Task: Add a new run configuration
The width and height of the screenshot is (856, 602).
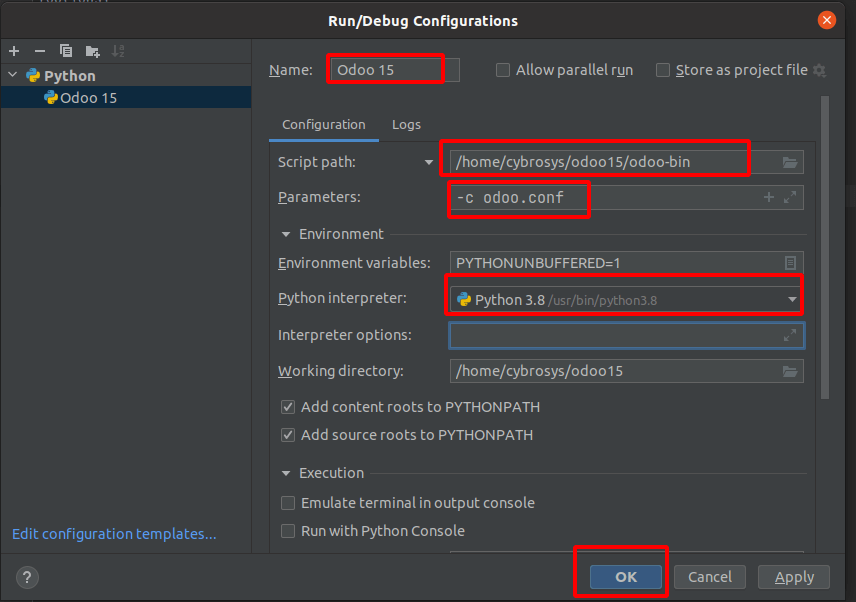Action: pyautogui.click(x=14, y=51)
